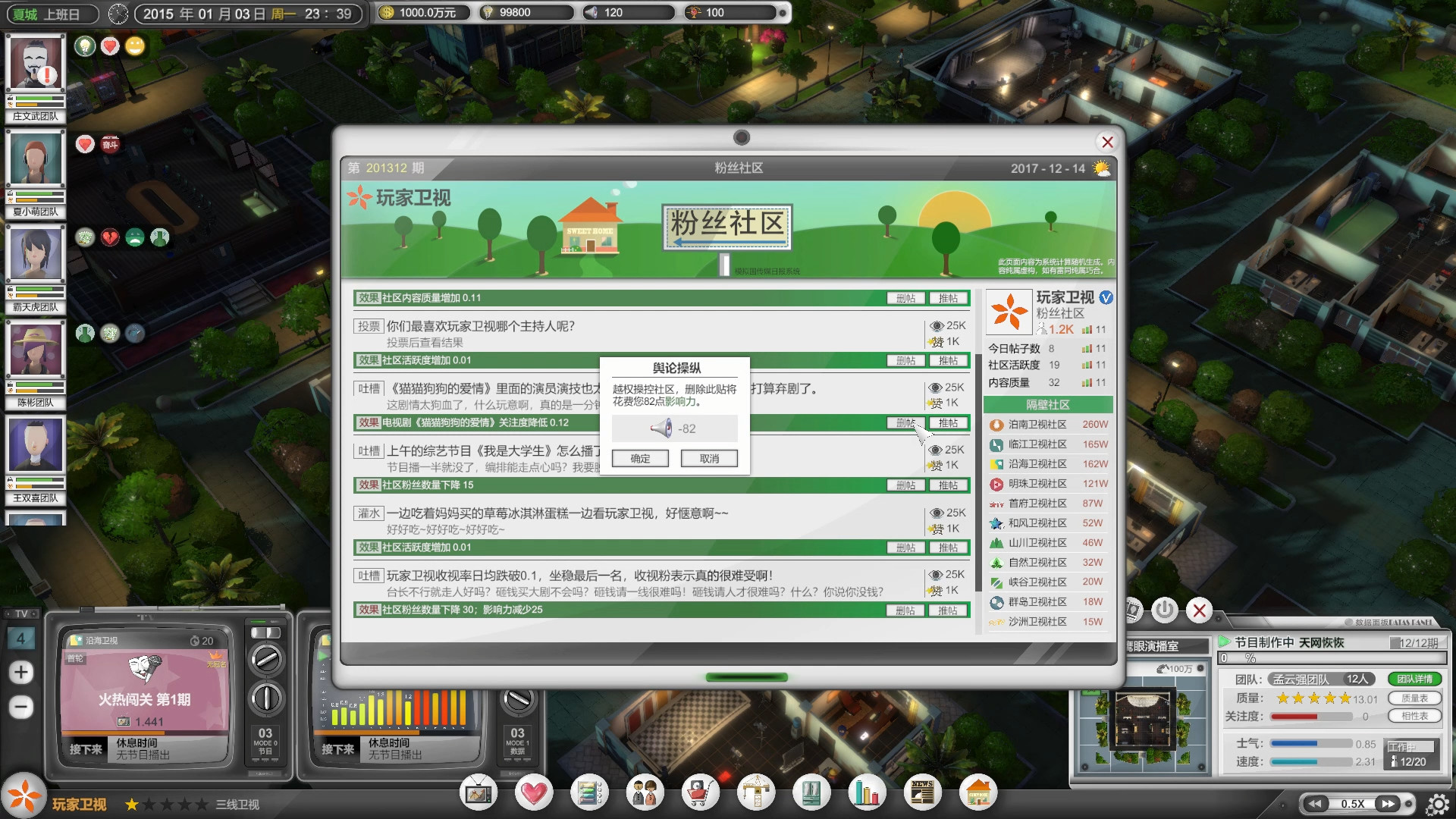The width and height of the screenshot is (1456, 819).
Task: Open the house icon at the toolbar's right end
Action: coord(977,792)
